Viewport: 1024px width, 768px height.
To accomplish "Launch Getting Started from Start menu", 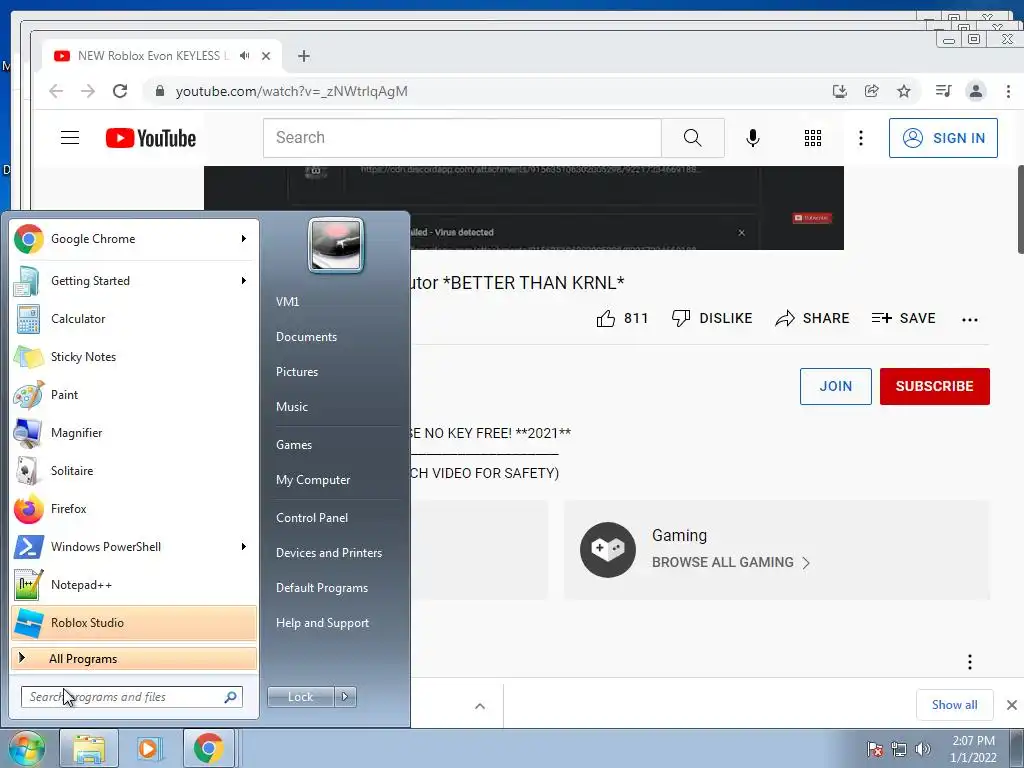I will click(x=134, y=281).
